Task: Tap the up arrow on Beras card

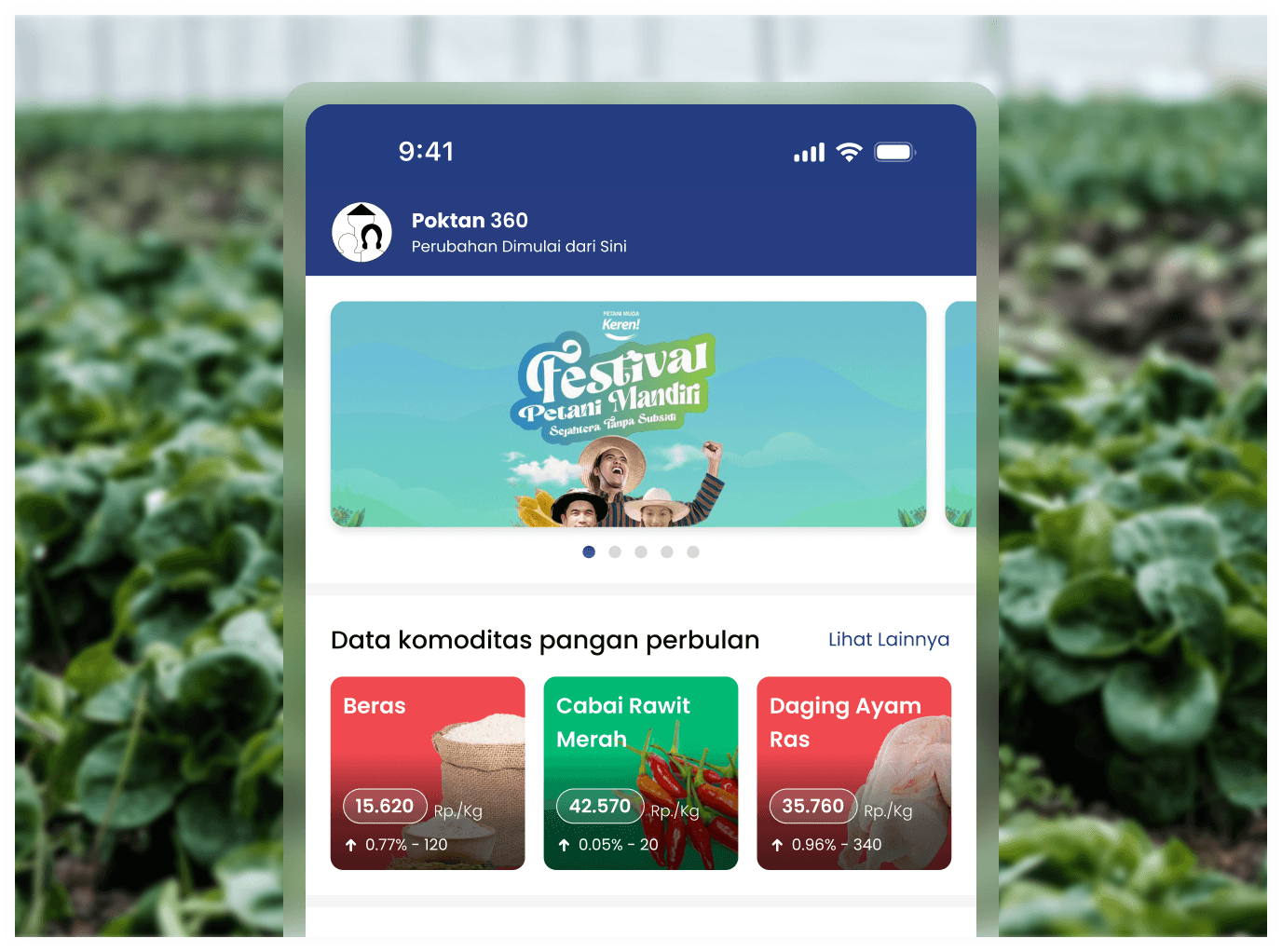Action: click(350, 845)
